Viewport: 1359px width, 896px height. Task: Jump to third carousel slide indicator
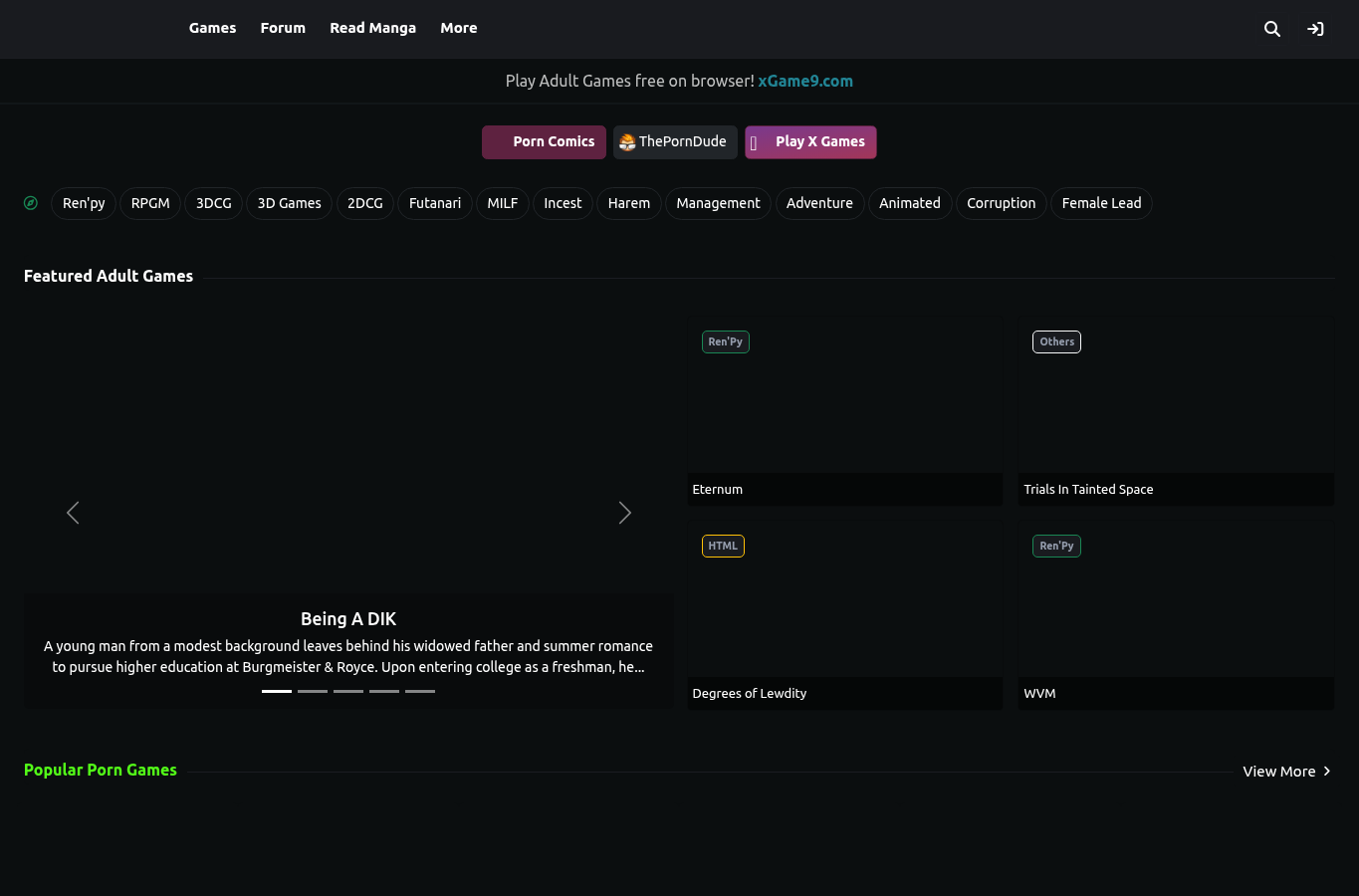coord(348,691)
